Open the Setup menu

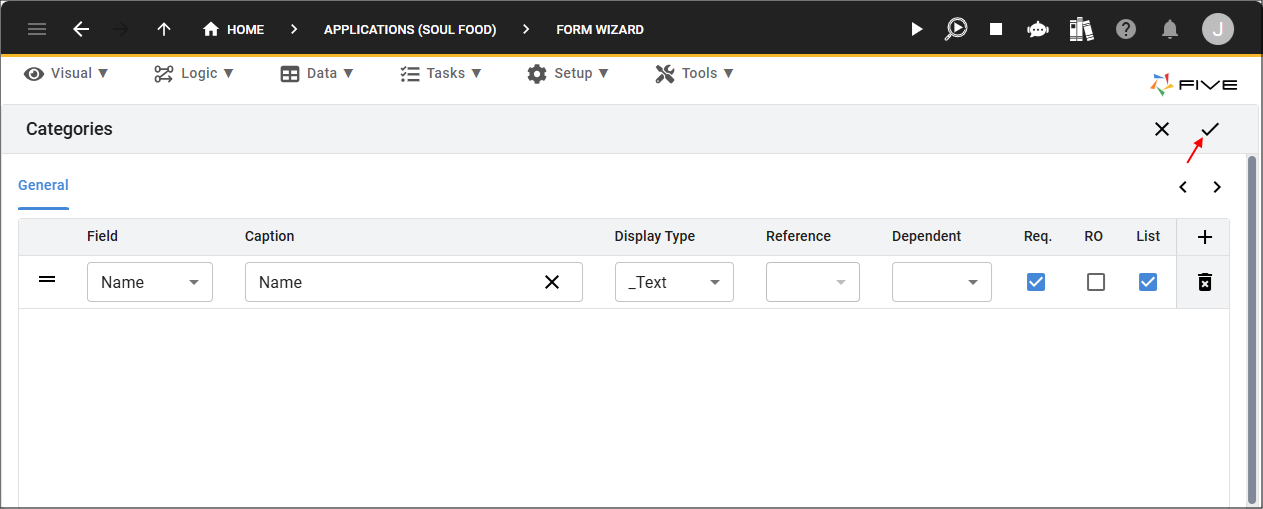click(x=567, y=73)
